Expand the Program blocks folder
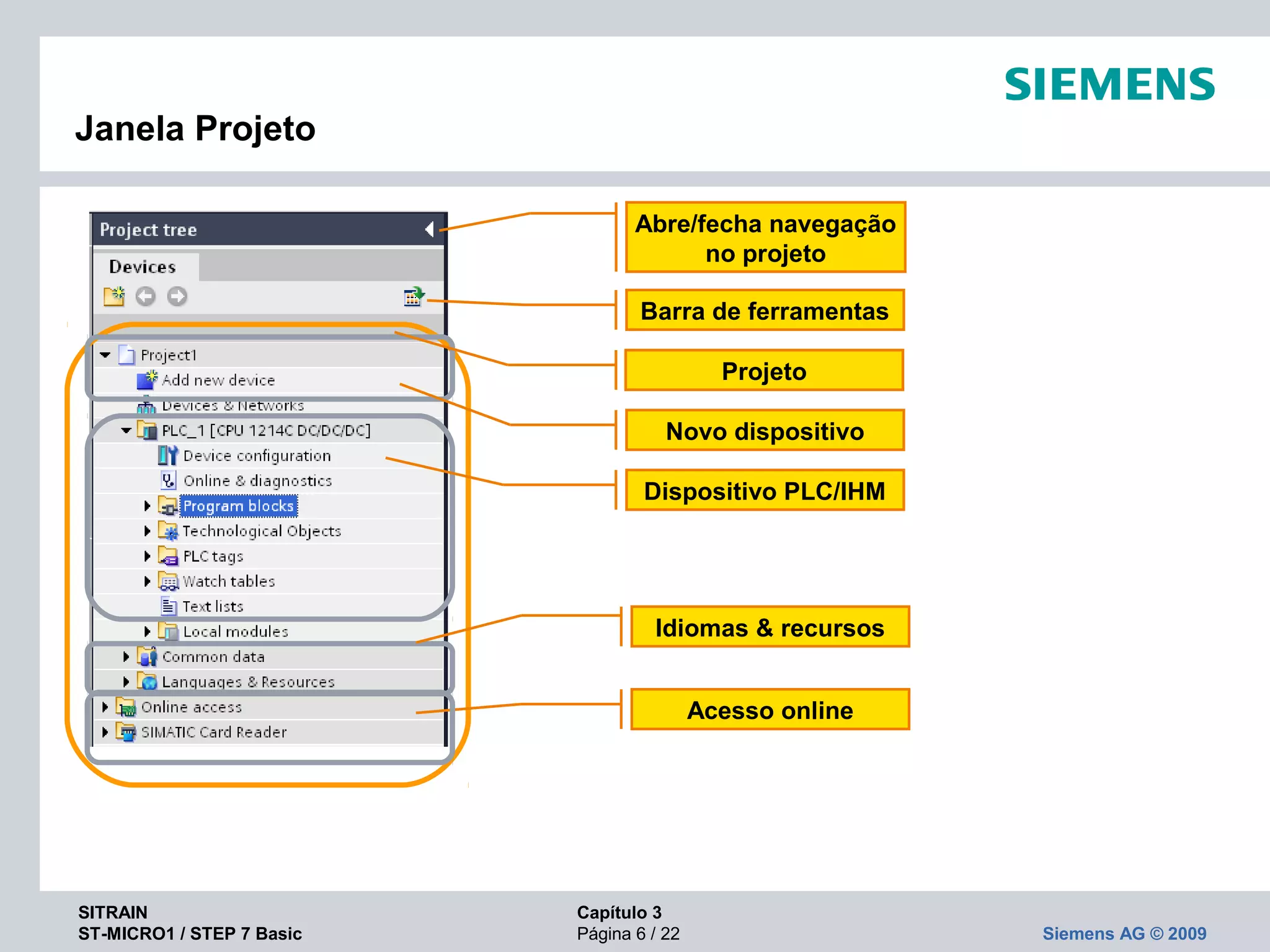Image resolution: width=1270 pixels, height=952 pixels. coord(147,506)
